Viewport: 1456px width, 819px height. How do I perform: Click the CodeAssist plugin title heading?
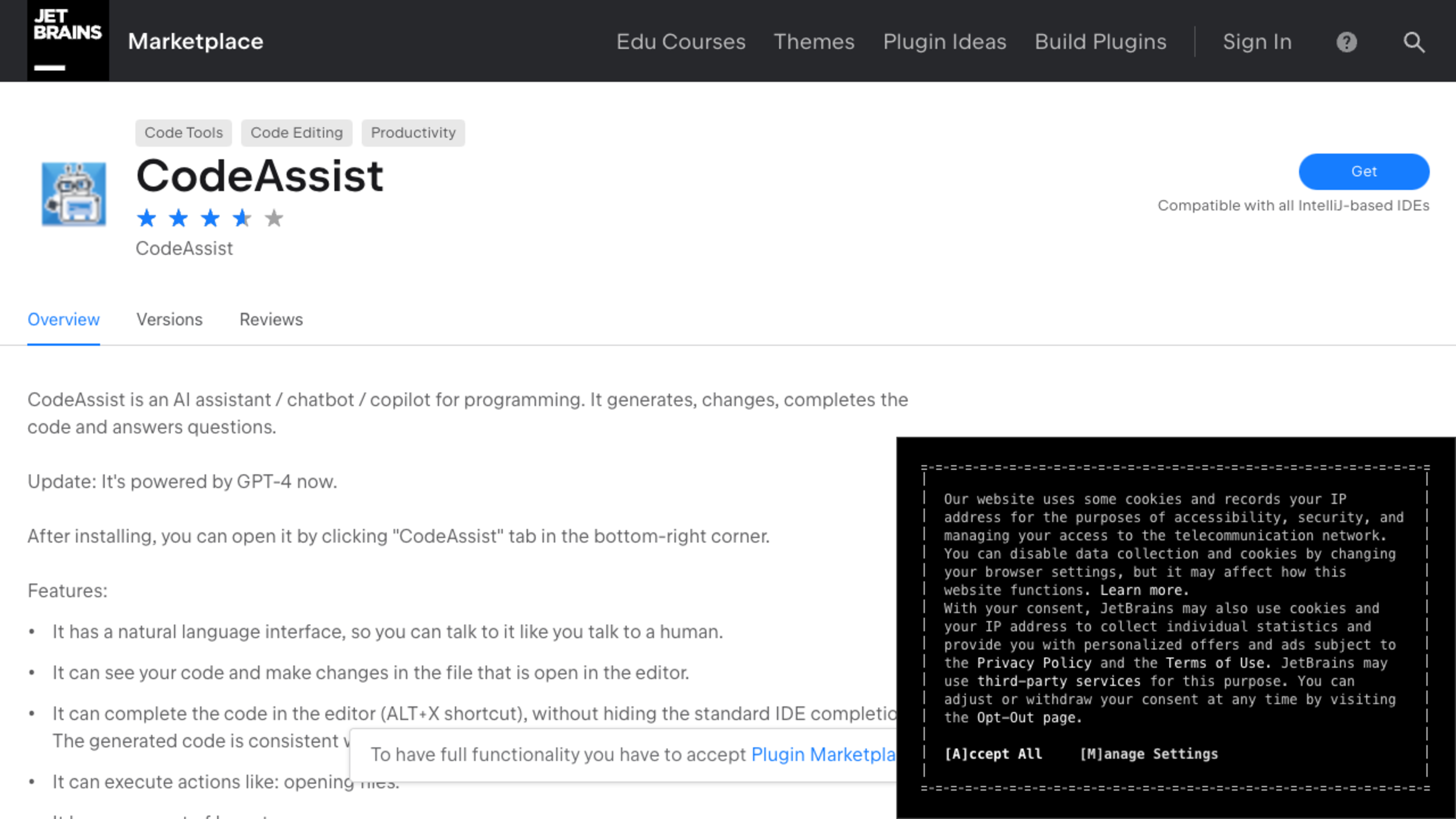(x=260, y=176)
